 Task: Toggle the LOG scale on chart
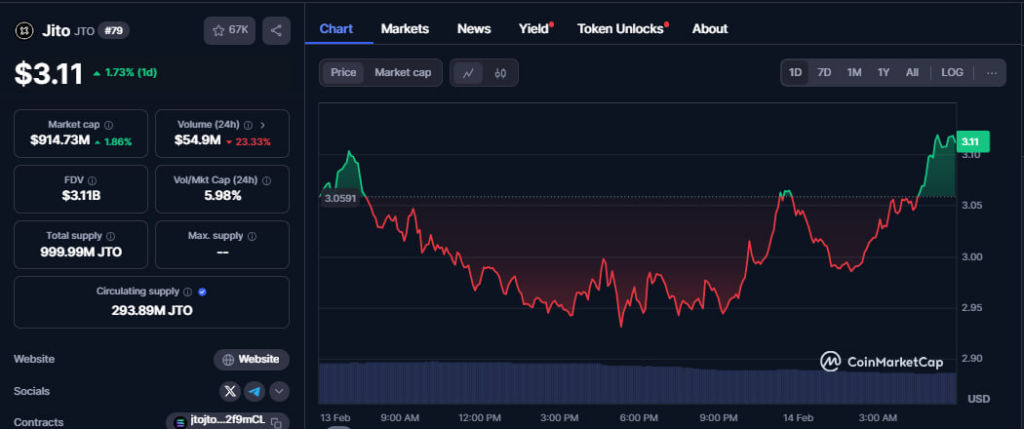coord(952,73)
